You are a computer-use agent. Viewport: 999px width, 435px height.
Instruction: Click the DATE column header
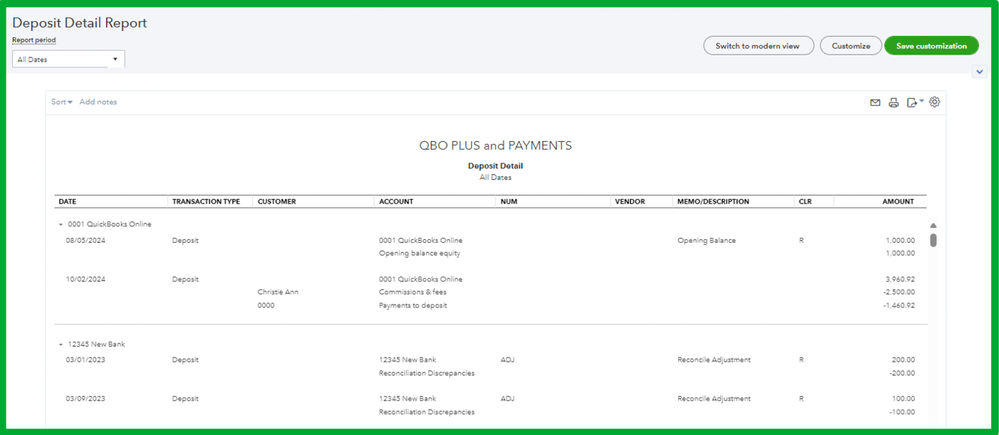point(67,201)
